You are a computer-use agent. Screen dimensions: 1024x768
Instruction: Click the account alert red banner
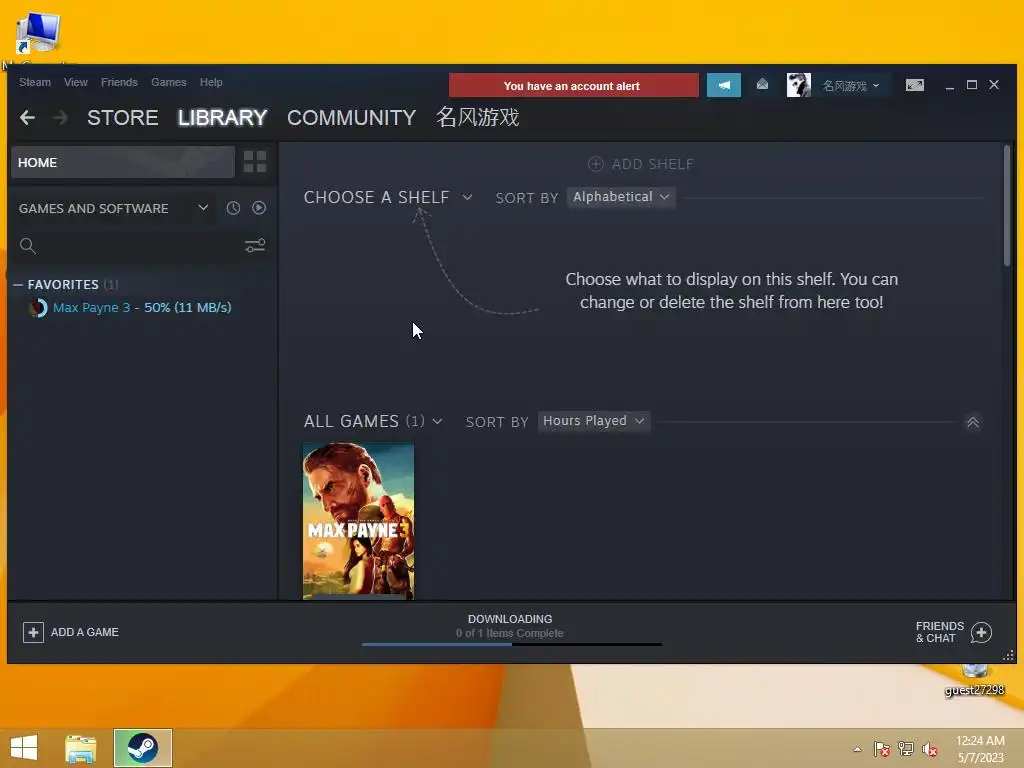pyautogui.click(x=573, y=86)
